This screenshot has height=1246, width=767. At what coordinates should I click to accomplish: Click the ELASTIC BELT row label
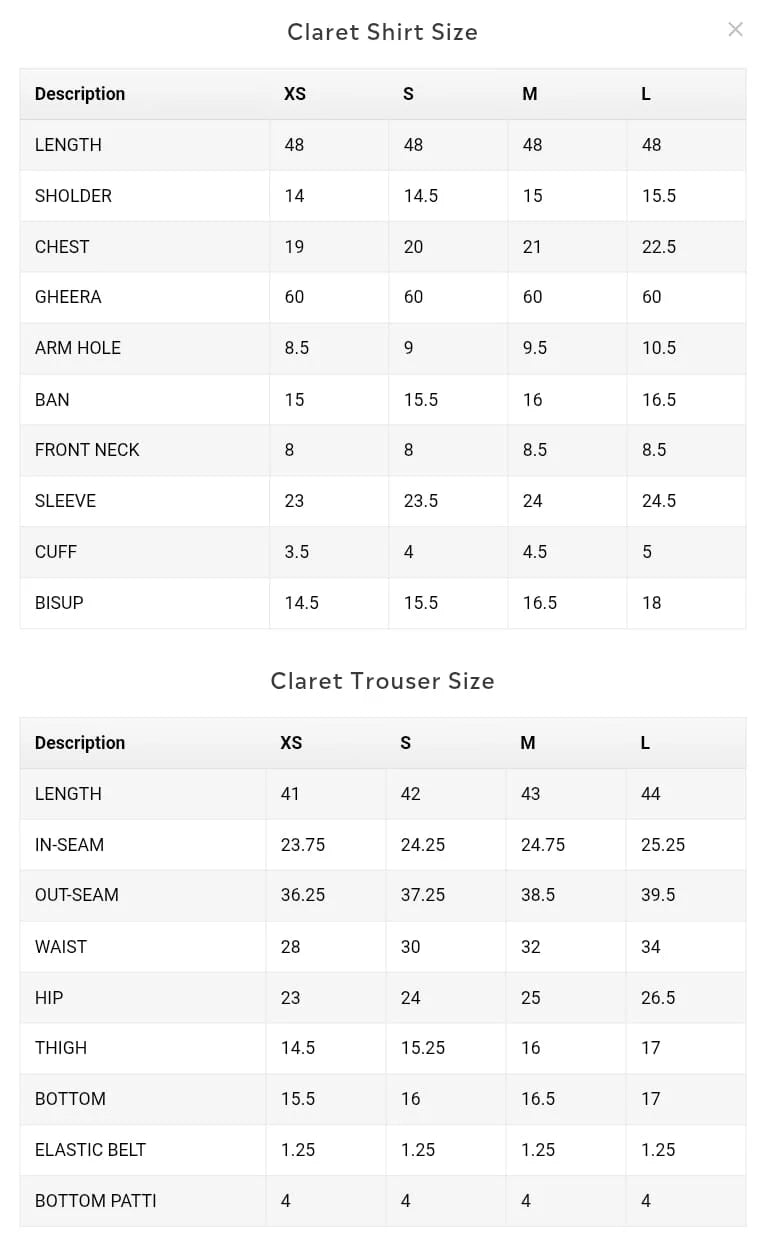[90, 1150]
